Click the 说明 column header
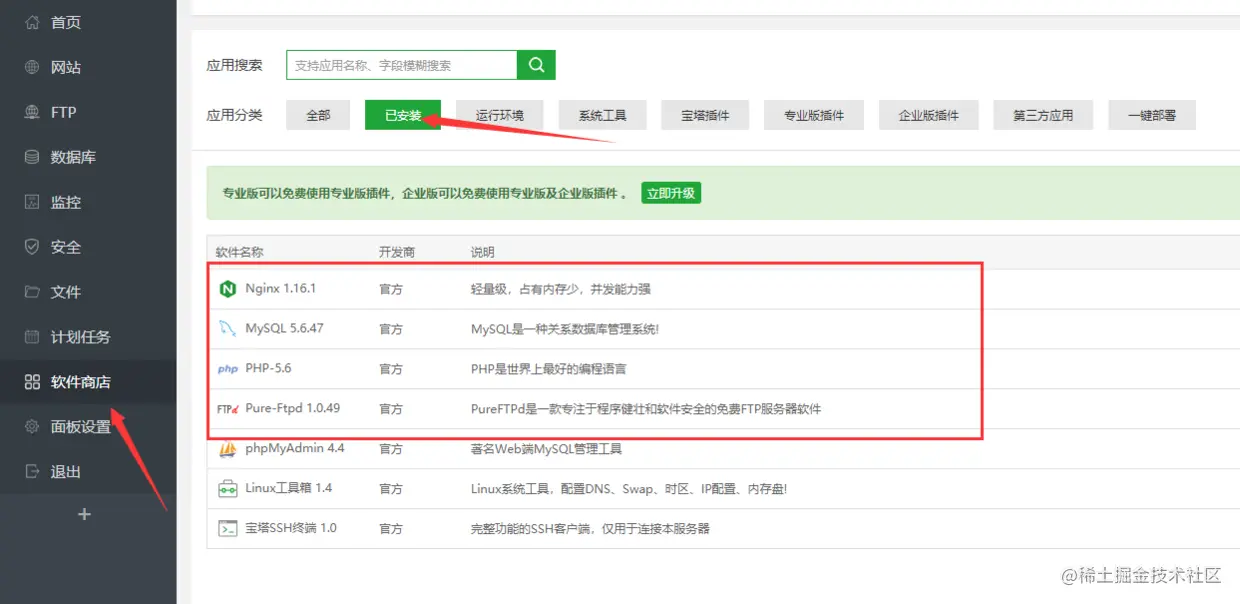This screenshot has width=1240, height=604. point(483,252)
